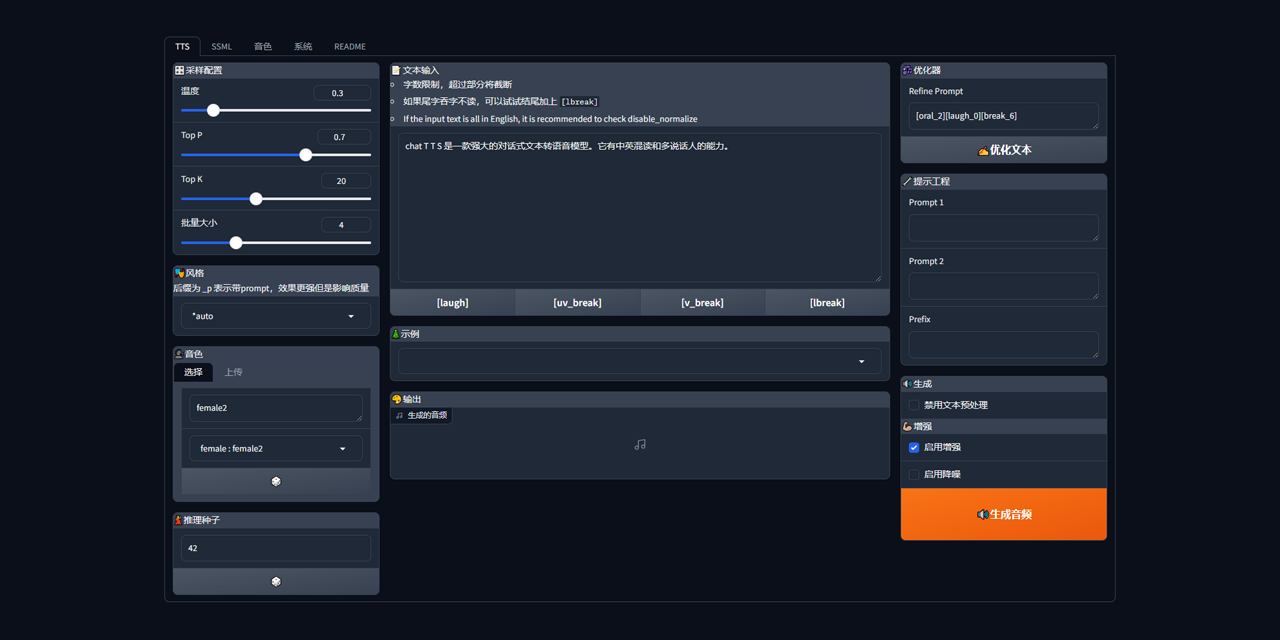Enable the 启用降噪 checkbox
Image resolution: width=1280 pixels, height=640 pixels.
[x=914, y=474]
